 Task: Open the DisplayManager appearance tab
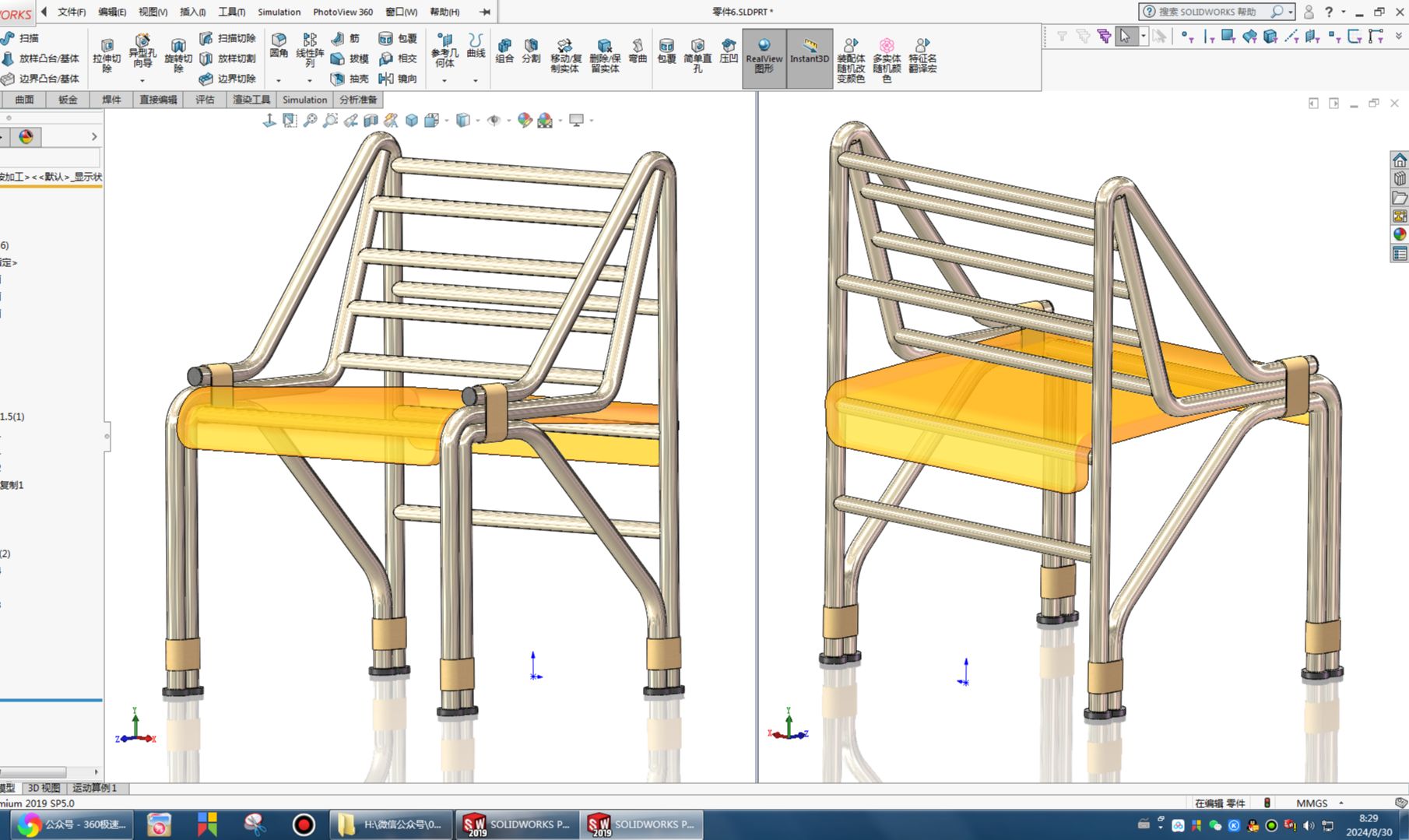tap(26, 137)
